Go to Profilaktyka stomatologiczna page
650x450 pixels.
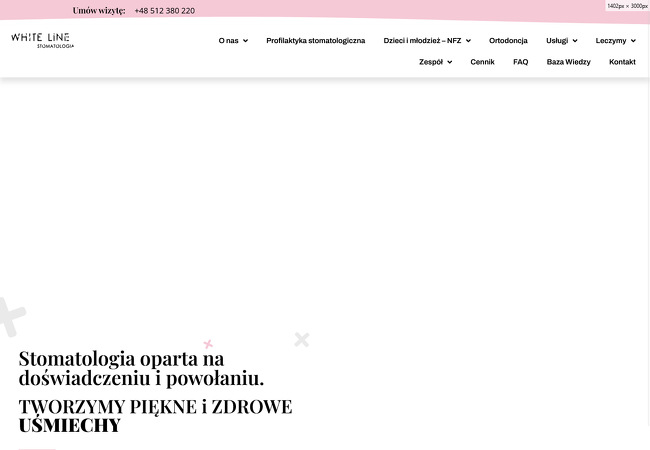(315, 41)
